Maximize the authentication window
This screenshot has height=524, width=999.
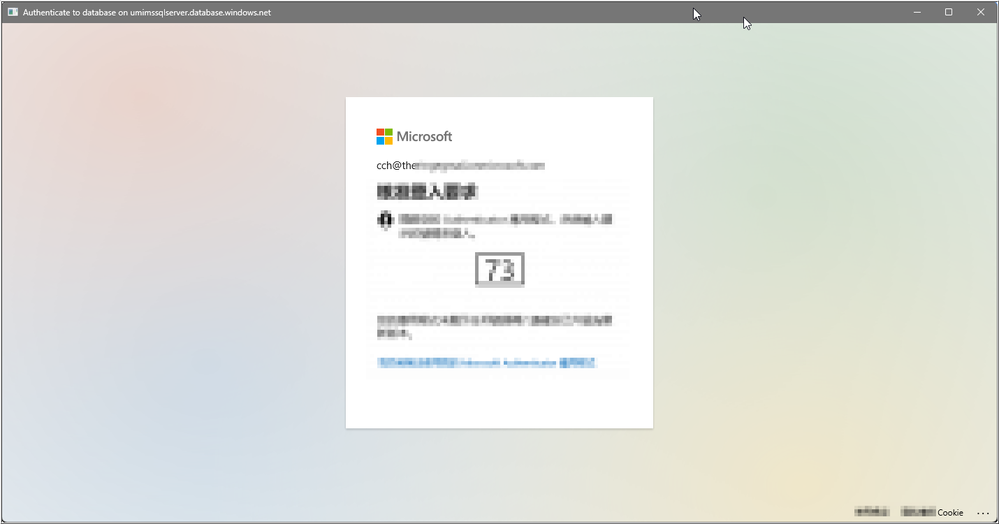(x=948, y=12)
